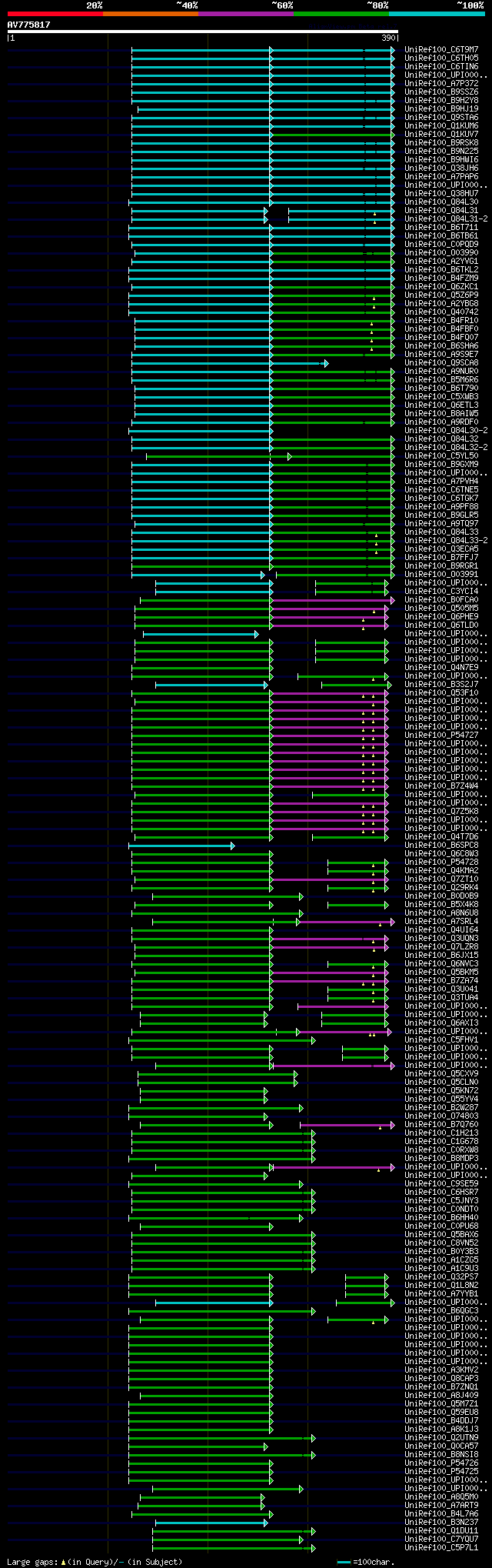The height and width of the screenshot is (1568, 492).
Task: Open hit UniRef100_C3YCI4
Action: coord(441,591)
